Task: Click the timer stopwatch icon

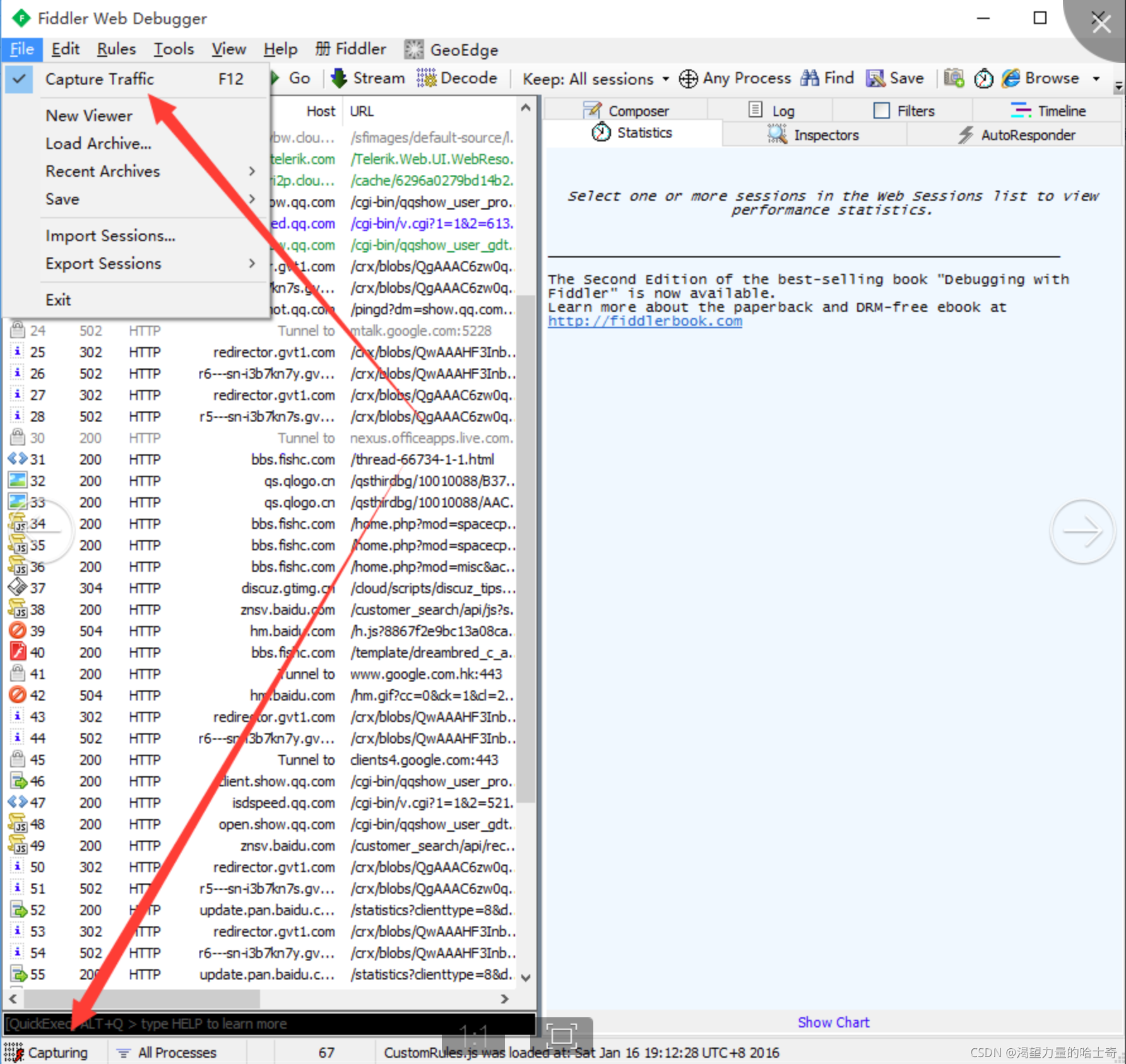Action: point(983,79)
